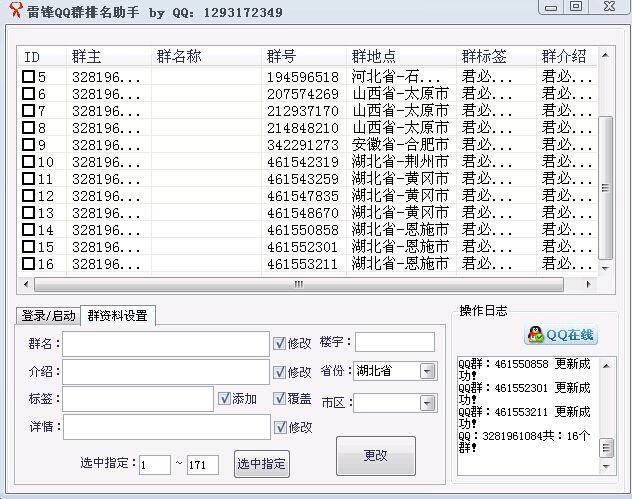Sort table by ID column header
Screen dimensions: 632x499
point(42,56)
